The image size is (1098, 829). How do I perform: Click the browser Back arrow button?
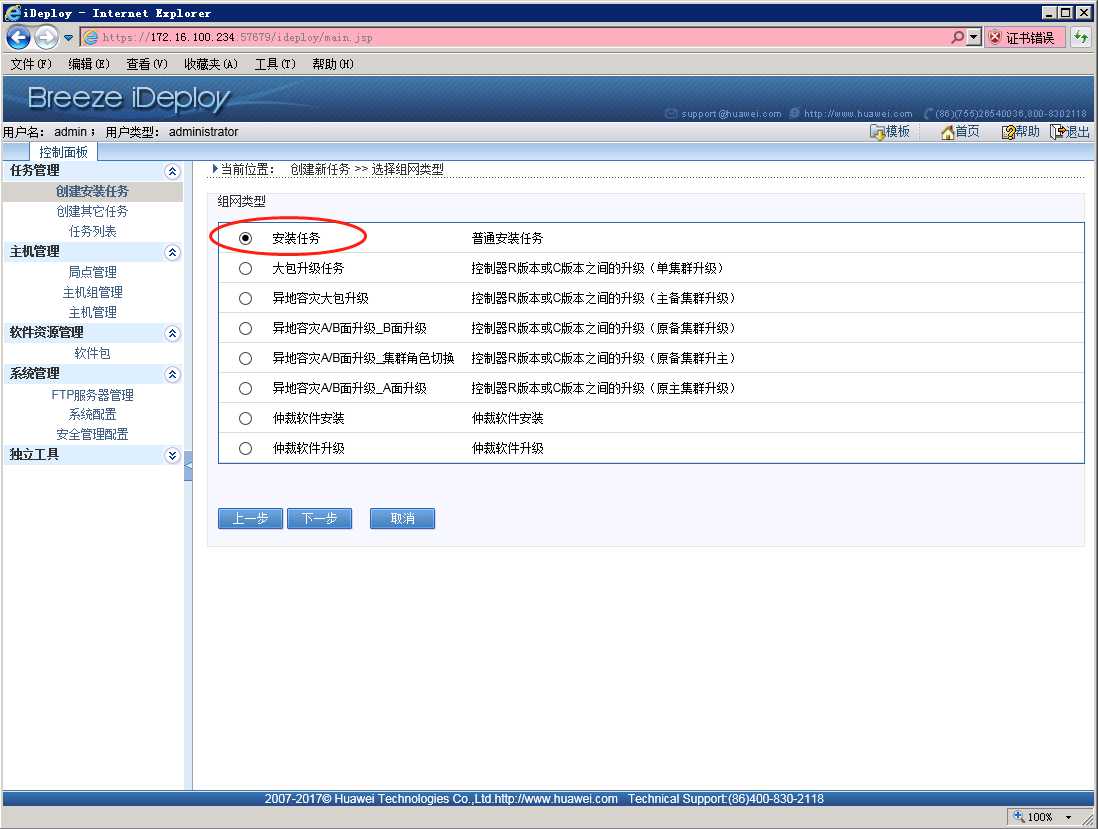(x=18, y=37)
